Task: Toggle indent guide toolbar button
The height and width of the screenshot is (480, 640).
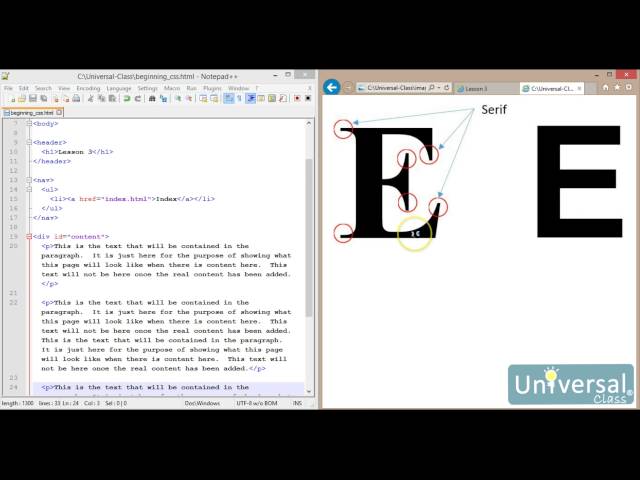Action: point(250,98)
